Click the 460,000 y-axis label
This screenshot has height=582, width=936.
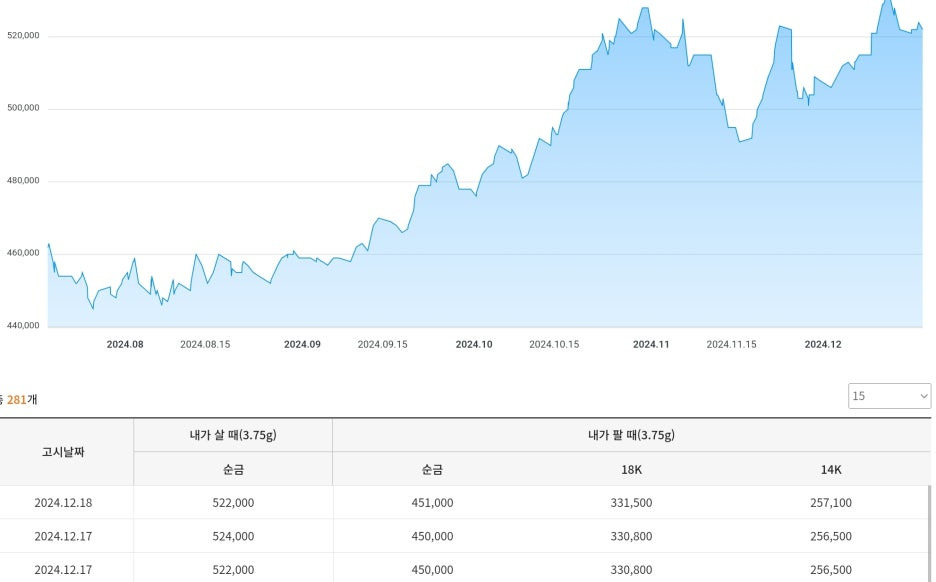click(23, 253)
